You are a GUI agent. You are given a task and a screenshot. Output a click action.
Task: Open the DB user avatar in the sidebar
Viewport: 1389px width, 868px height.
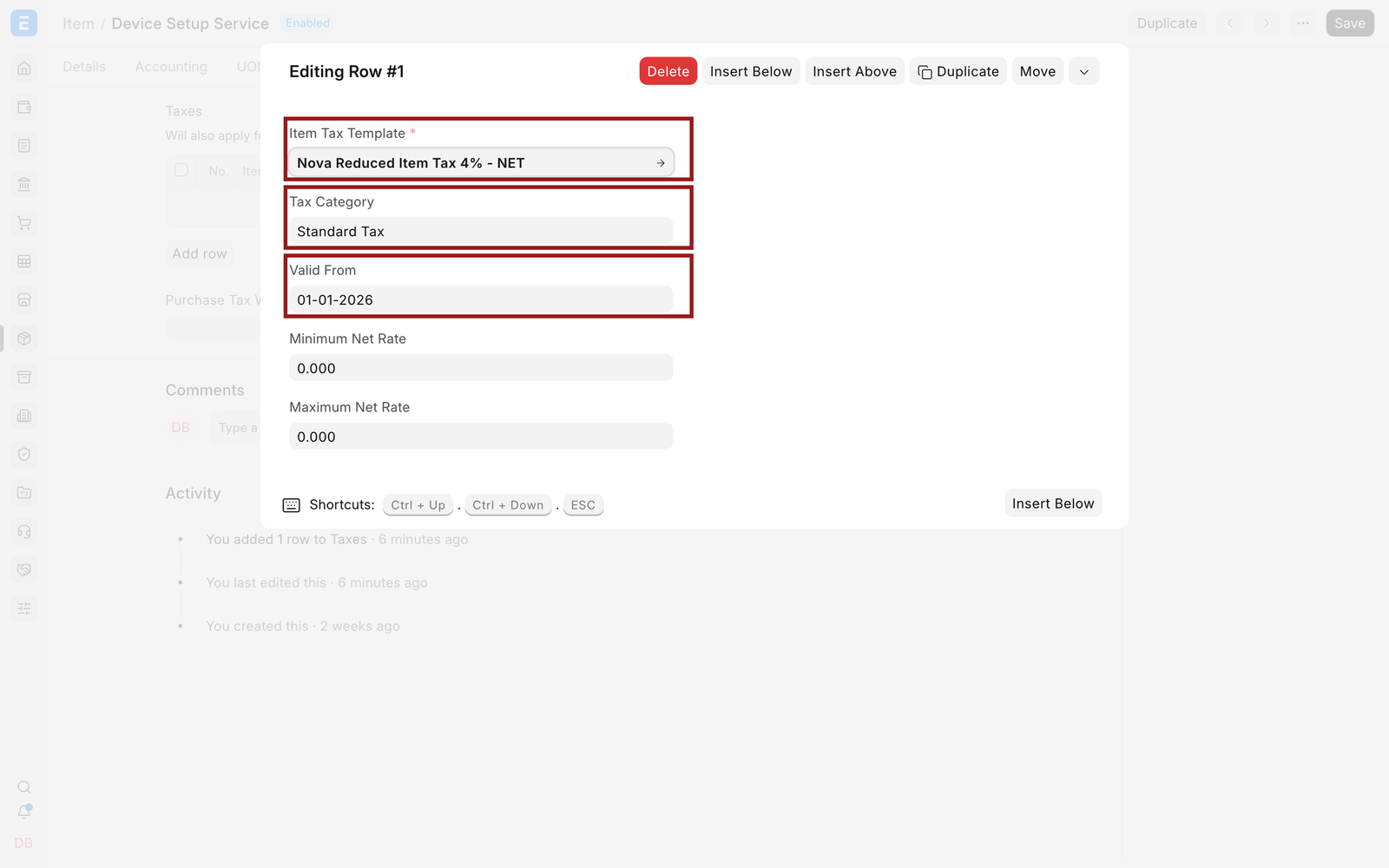pyautogui.click(x=23, y=843)
